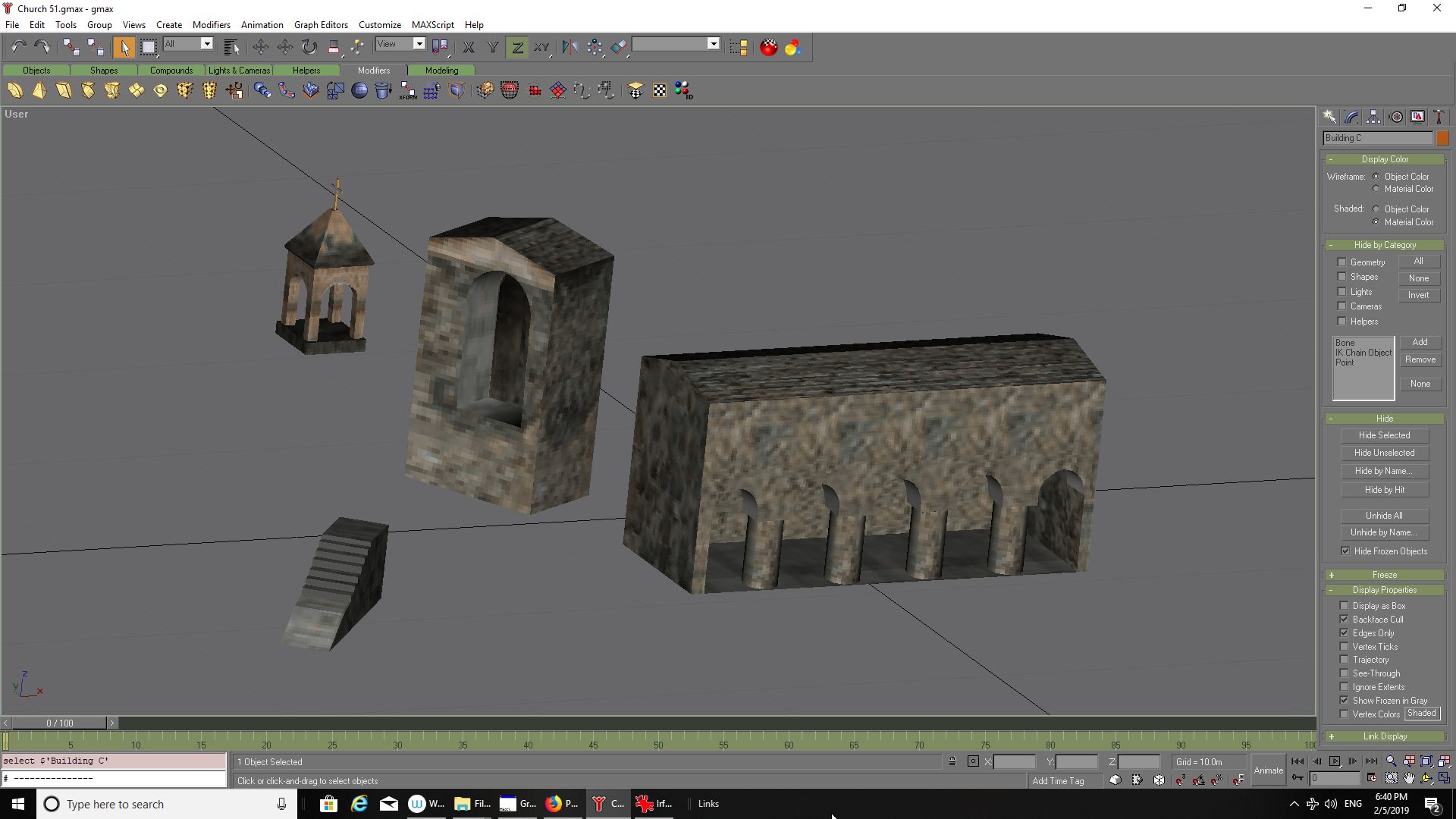
Task: Open the Modifiers menu
Action: 211,24
